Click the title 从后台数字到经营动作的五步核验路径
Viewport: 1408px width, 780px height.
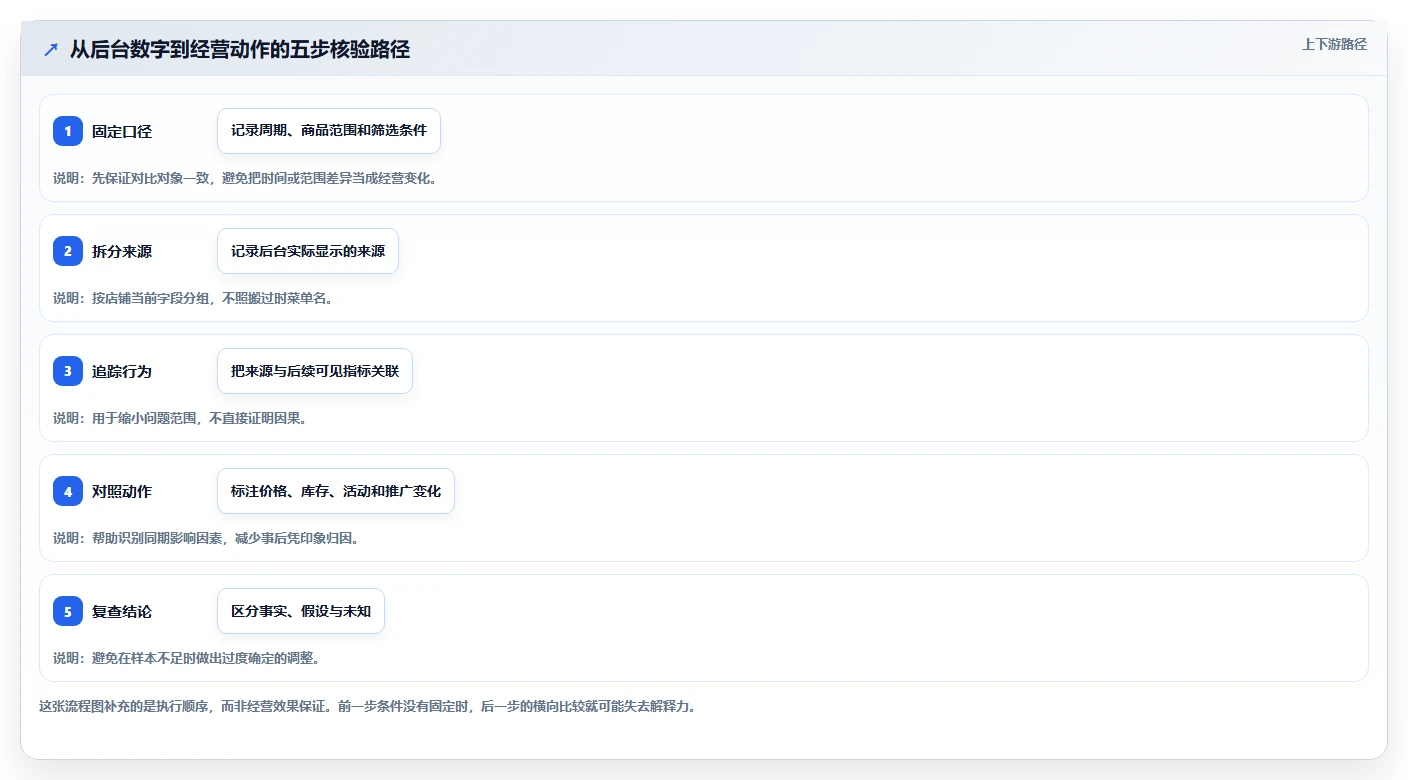[x=240, y=50]
